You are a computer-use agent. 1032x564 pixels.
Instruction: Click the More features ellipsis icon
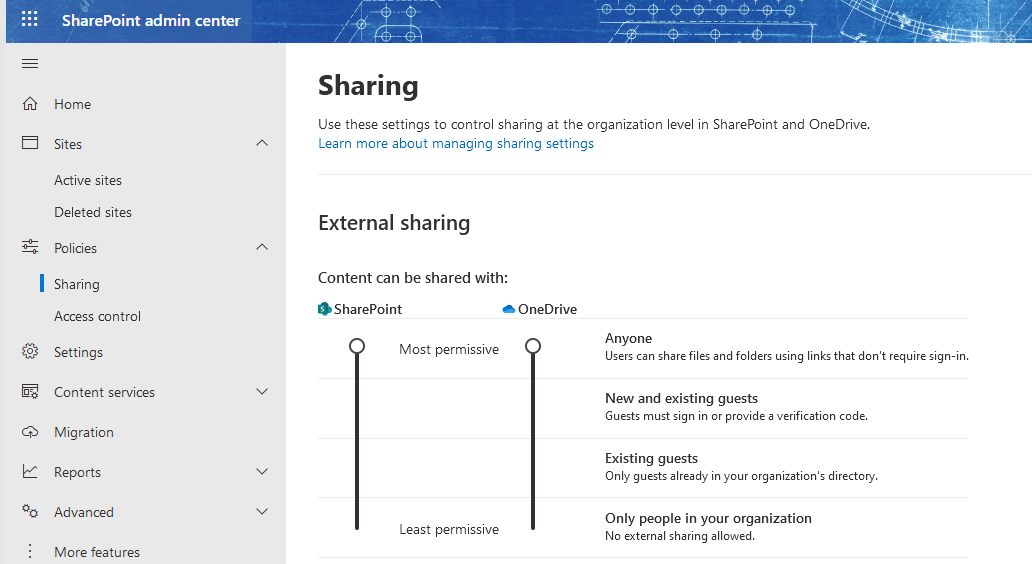(x=30, y=551)
